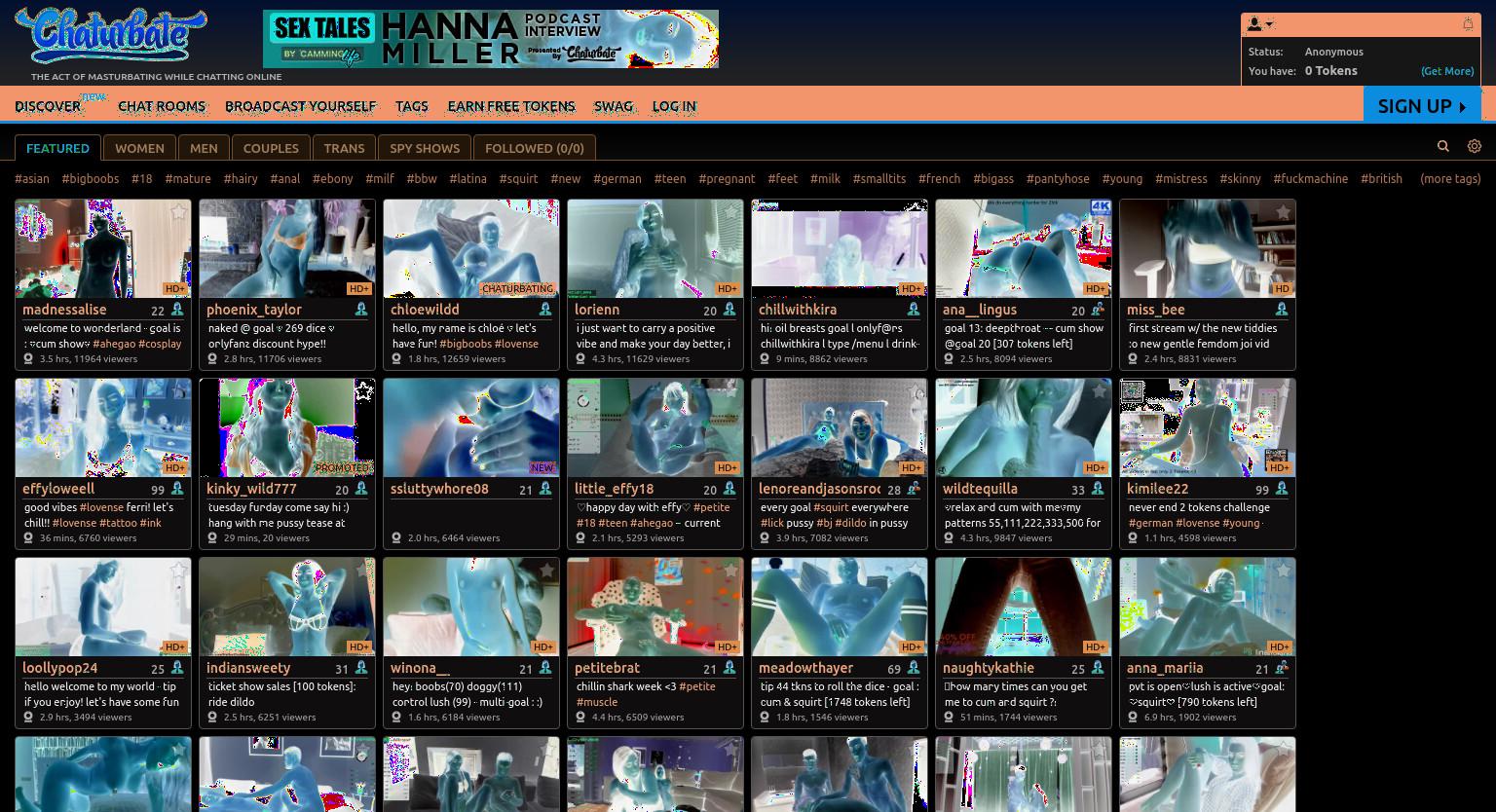Toggle the follow star on madnessalise thumbnail

click(178, 211)
